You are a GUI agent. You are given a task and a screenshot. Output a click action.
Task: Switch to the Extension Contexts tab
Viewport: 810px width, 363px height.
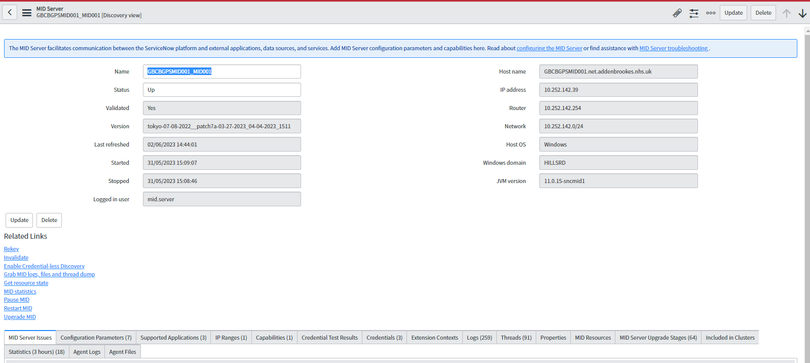point(434,338)
